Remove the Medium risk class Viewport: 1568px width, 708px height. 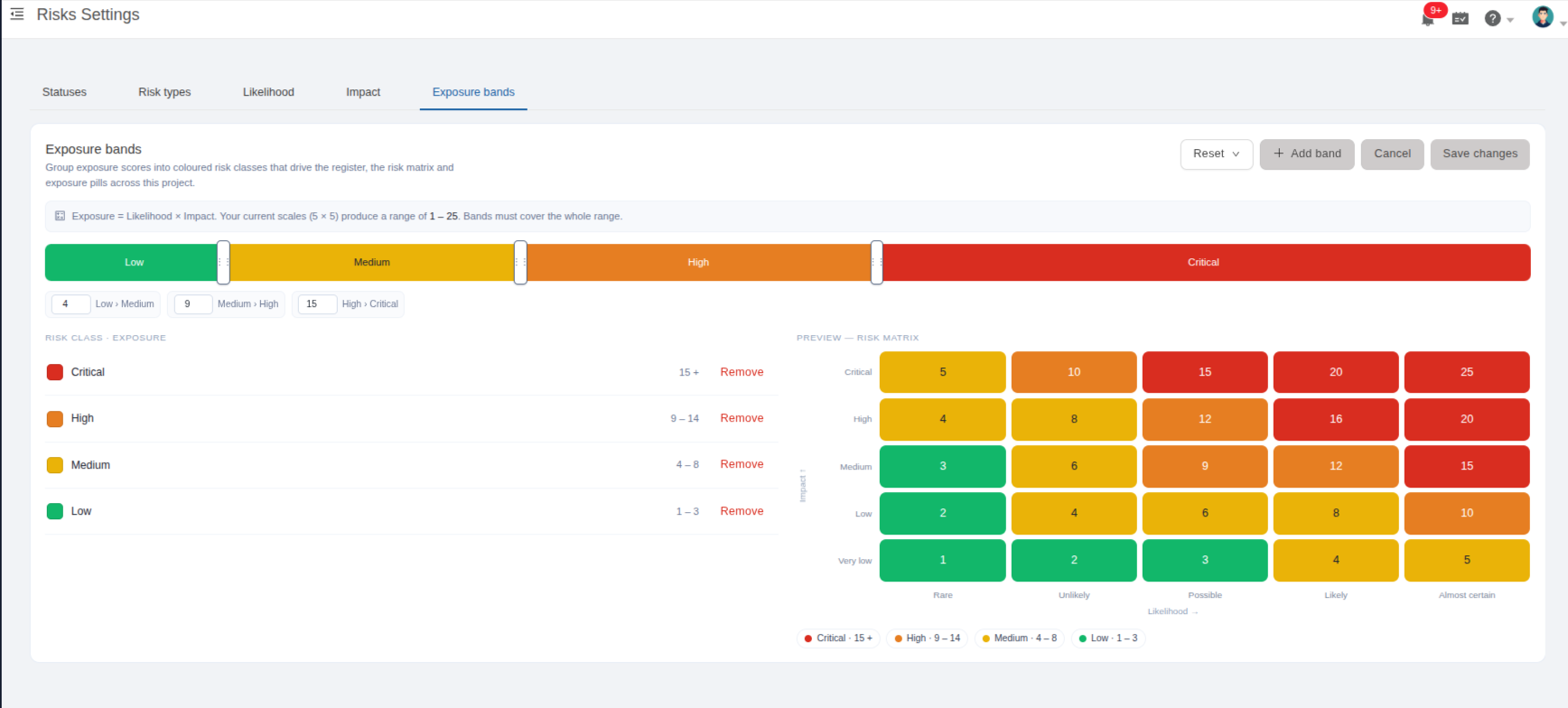tap(742, 464)
